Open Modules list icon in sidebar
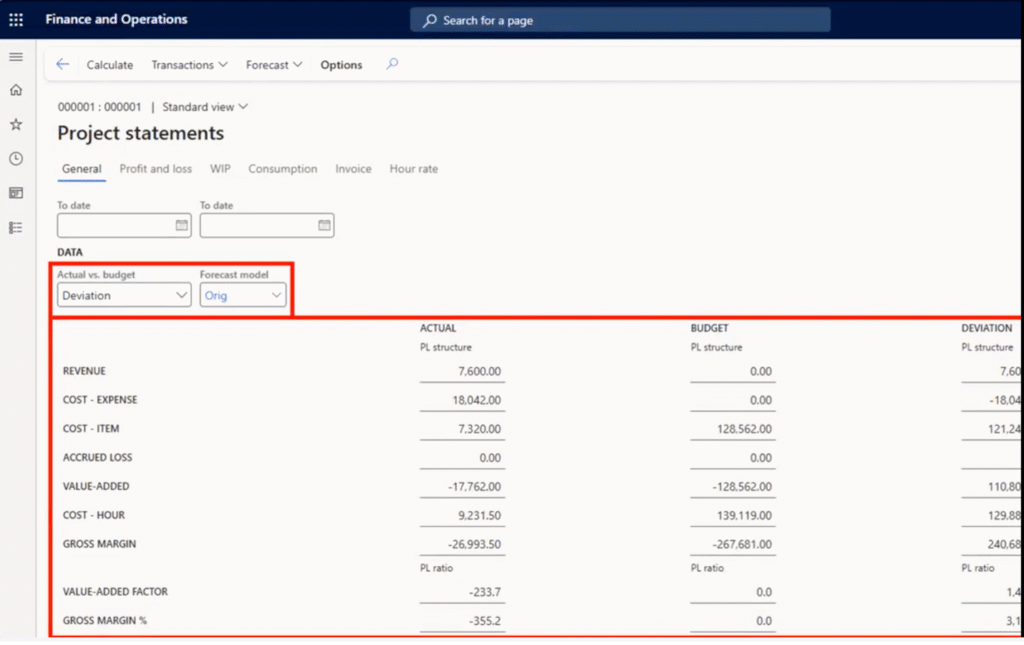1024x645 pixels. 16,227
